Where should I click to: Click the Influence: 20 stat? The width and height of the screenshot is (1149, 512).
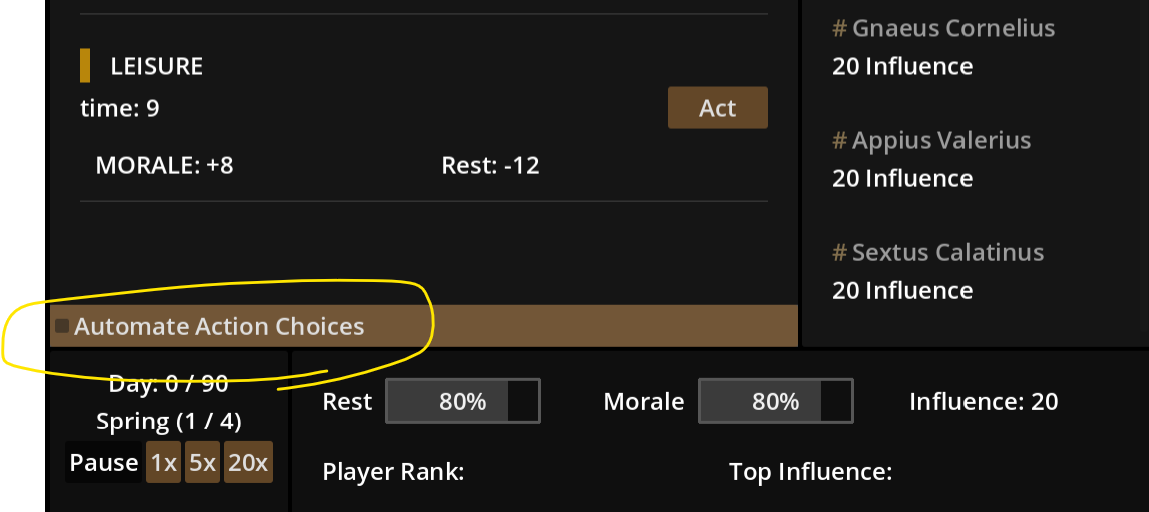click(983, 401)
